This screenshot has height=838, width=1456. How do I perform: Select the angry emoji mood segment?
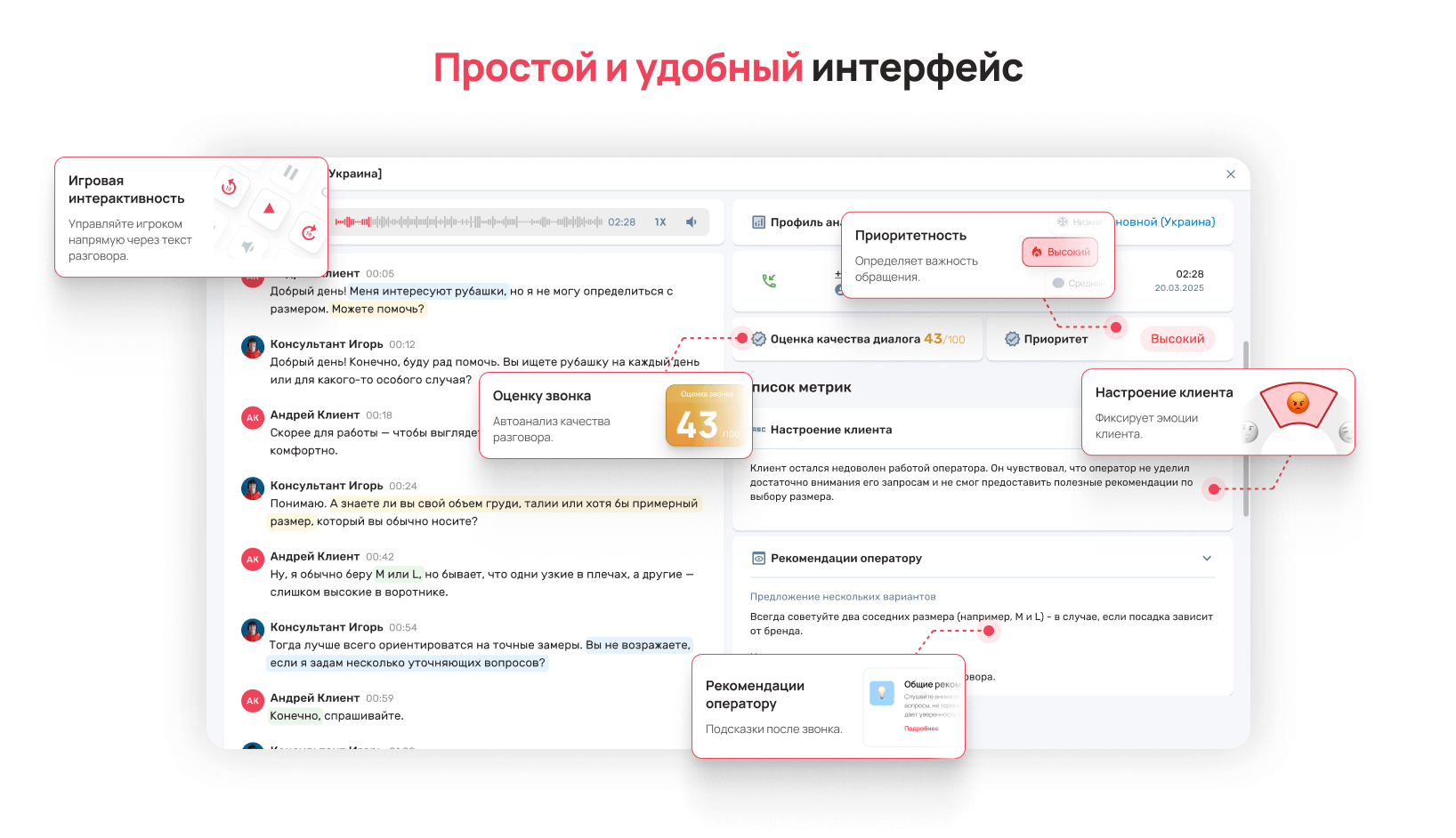[1298, 404]
